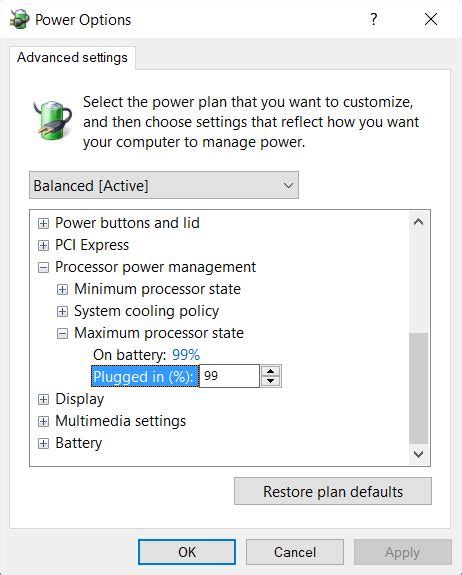This screenshot has height=575, width=462.
Task: Collapse Processor power management node
Action: point(43,267)
